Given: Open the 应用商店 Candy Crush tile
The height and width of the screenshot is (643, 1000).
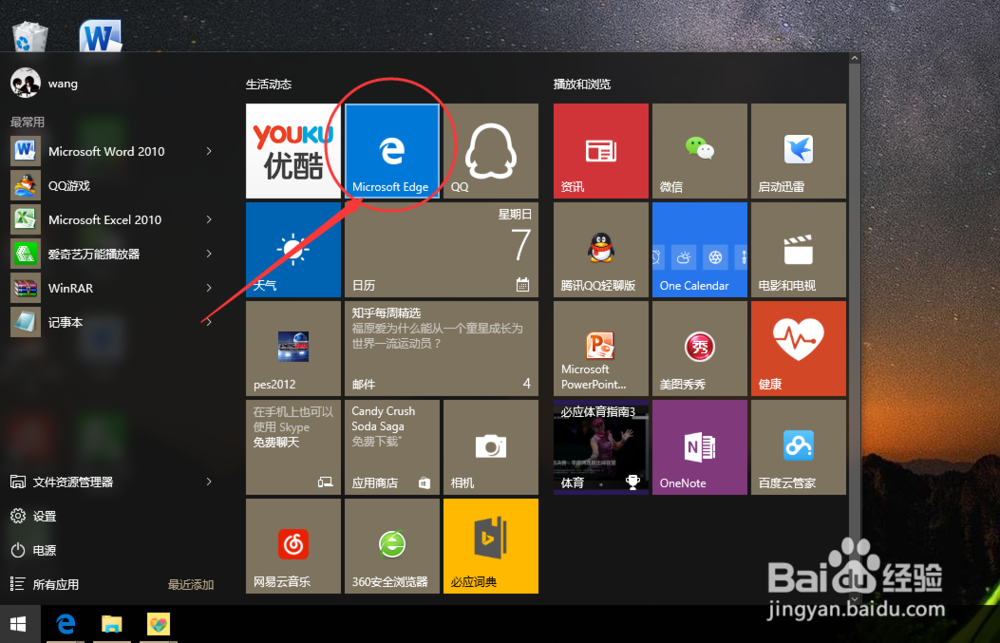Looking at the screenshot, I should pos(392,448).
